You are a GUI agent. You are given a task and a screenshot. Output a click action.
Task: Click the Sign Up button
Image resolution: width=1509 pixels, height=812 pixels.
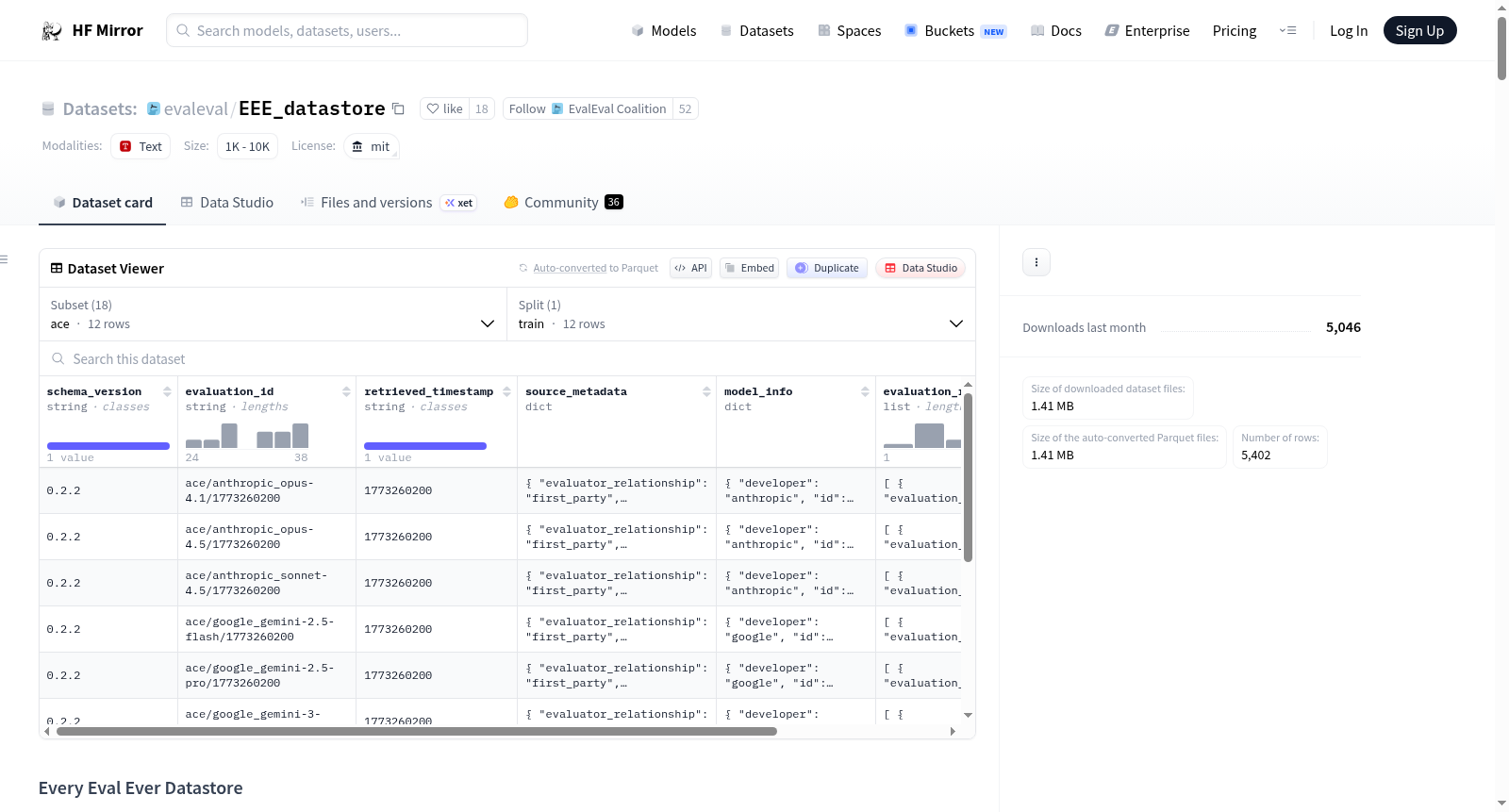(x=1419, y=30)
